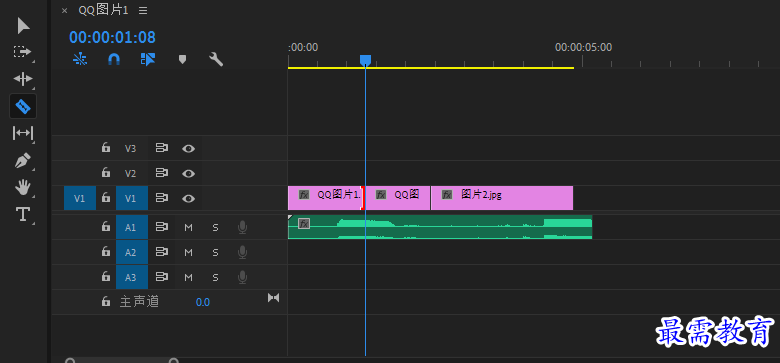The image size is (780, 363).
Task: Toggle A2 track targeting
Action: pos(132,252)
